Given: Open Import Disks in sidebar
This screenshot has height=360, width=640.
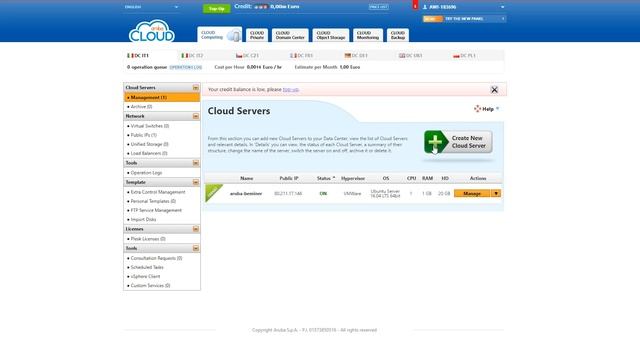Looking at the screenshot, I should [x=143, y=220].
